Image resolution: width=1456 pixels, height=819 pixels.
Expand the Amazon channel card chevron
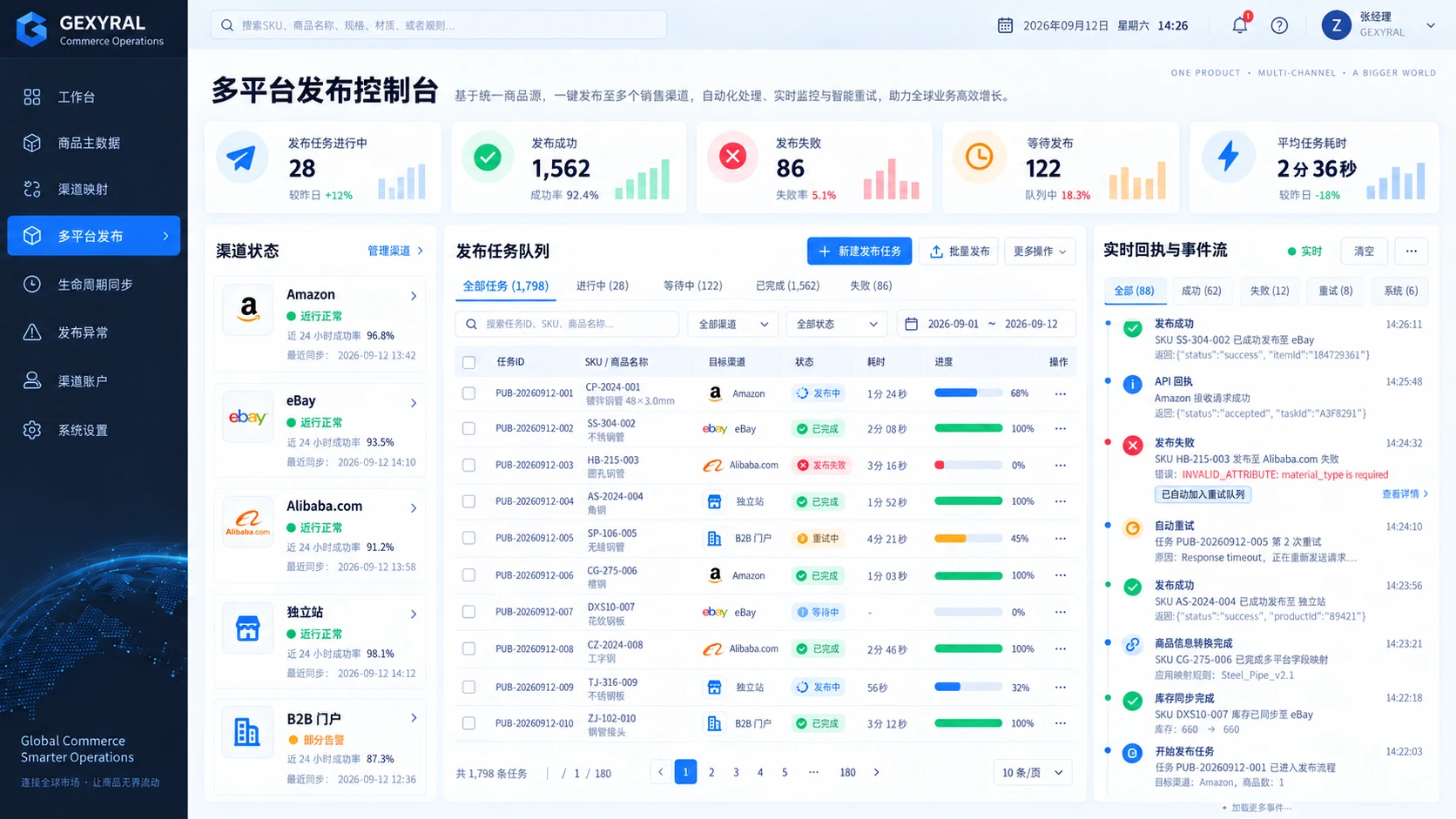[x=414, y=296]
